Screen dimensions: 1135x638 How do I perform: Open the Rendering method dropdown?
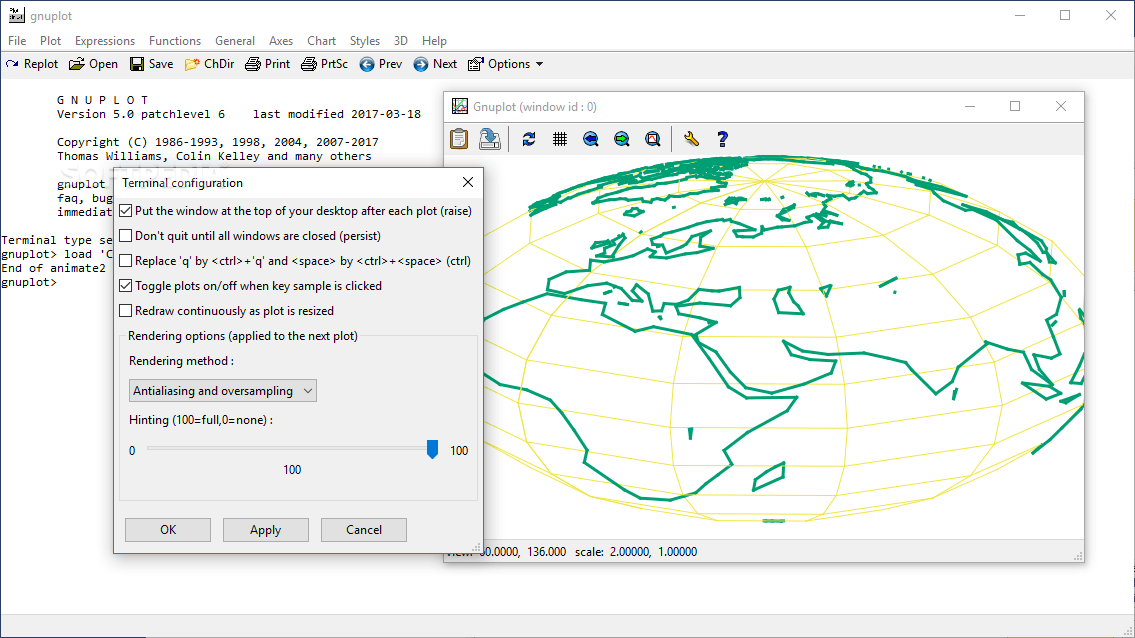click(x=223, y=390)
